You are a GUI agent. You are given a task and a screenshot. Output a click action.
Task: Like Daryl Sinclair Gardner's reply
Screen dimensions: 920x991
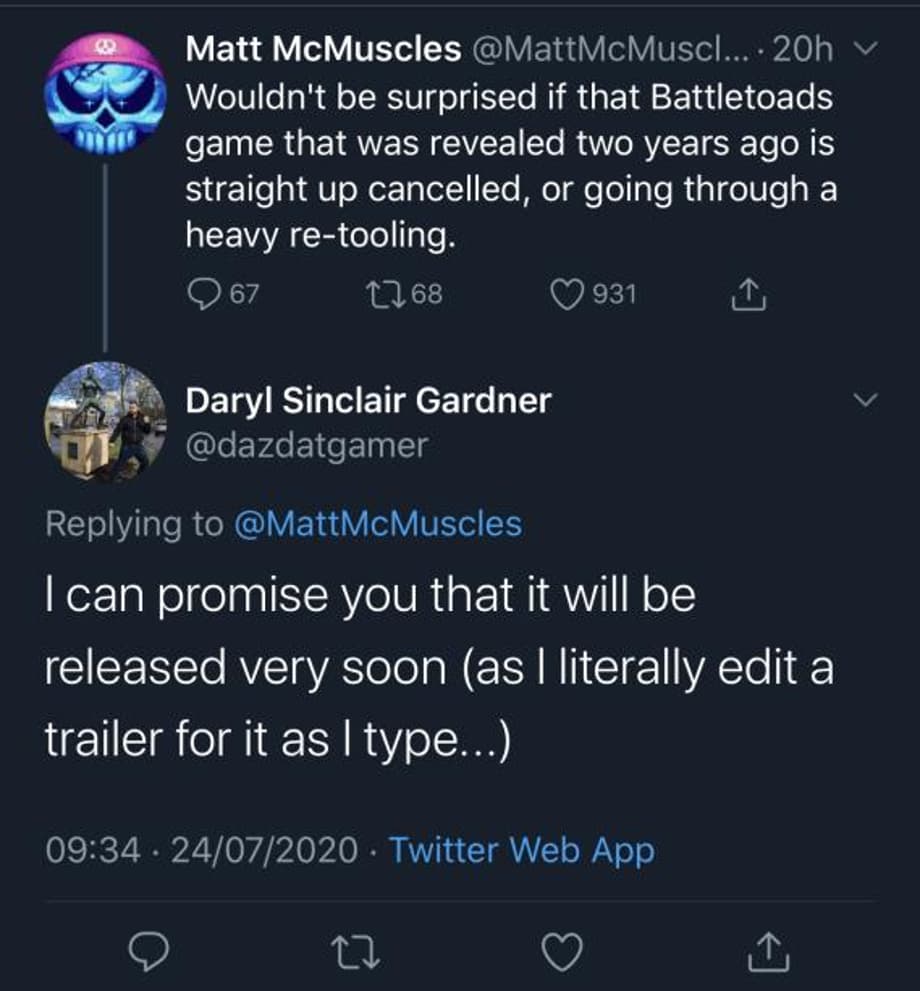tap(562, 953)
